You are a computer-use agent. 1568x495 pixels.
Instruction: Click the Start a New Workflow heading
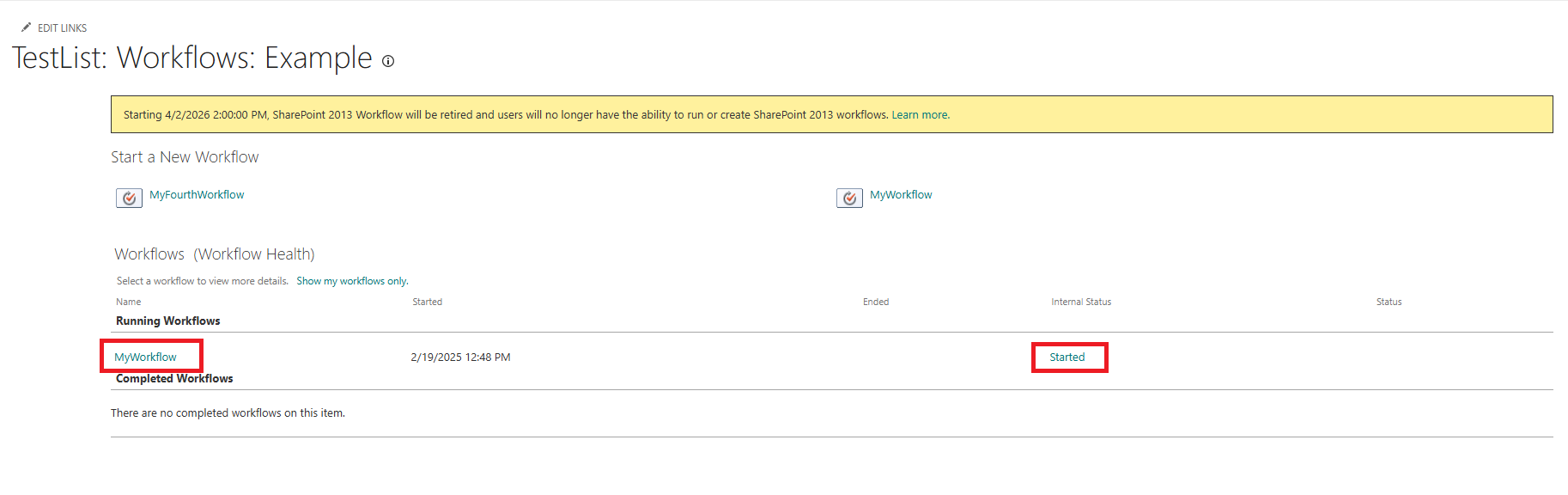click(x=185, y=157)
